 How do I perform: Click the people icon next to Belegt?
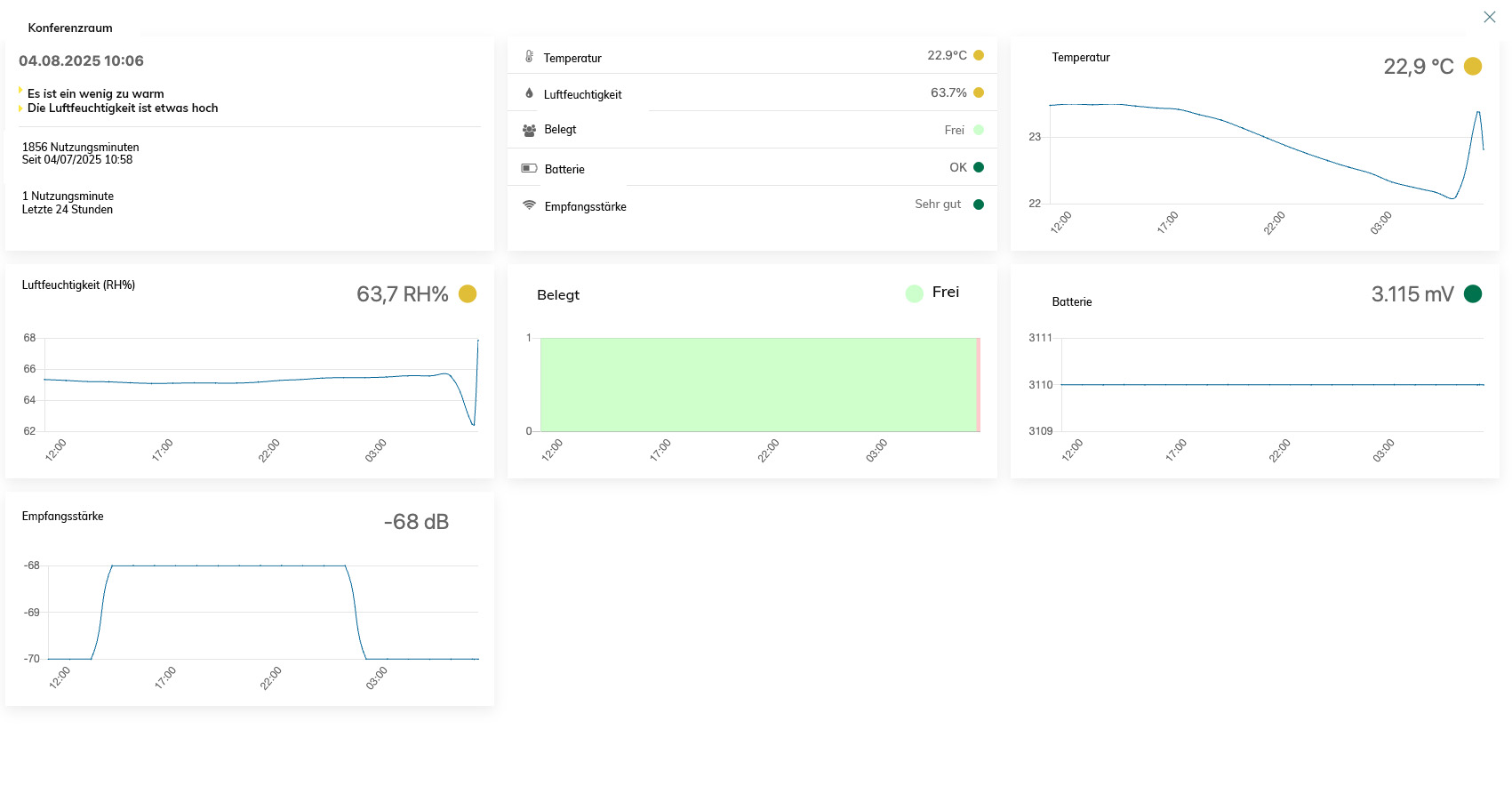(529, 130)
